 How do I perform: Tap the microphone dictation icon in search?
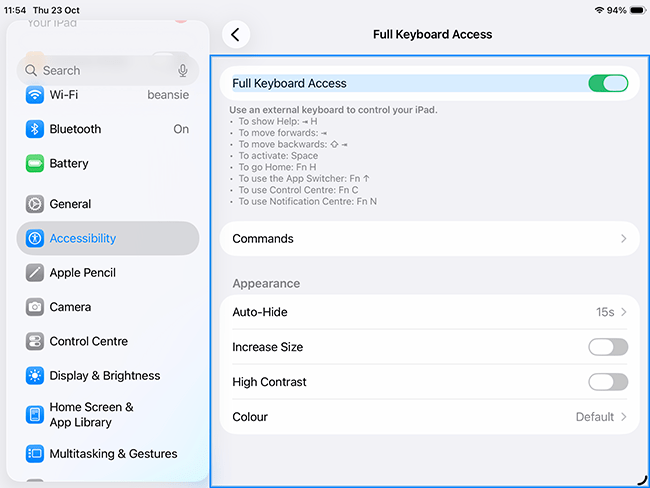(x=183, y=71)
